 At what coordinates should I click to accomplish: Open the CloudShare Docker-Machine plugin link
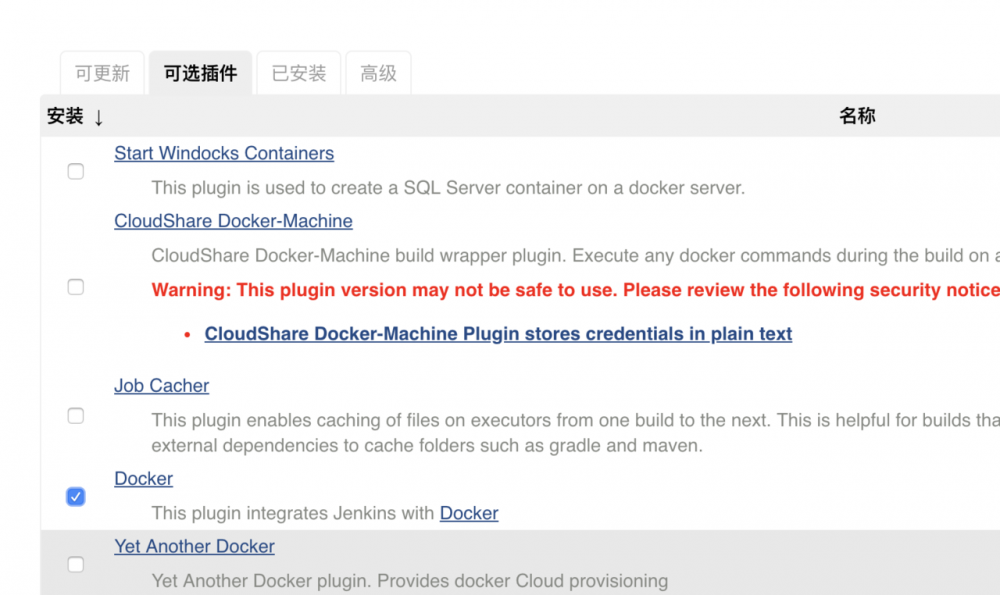[233, 221]
